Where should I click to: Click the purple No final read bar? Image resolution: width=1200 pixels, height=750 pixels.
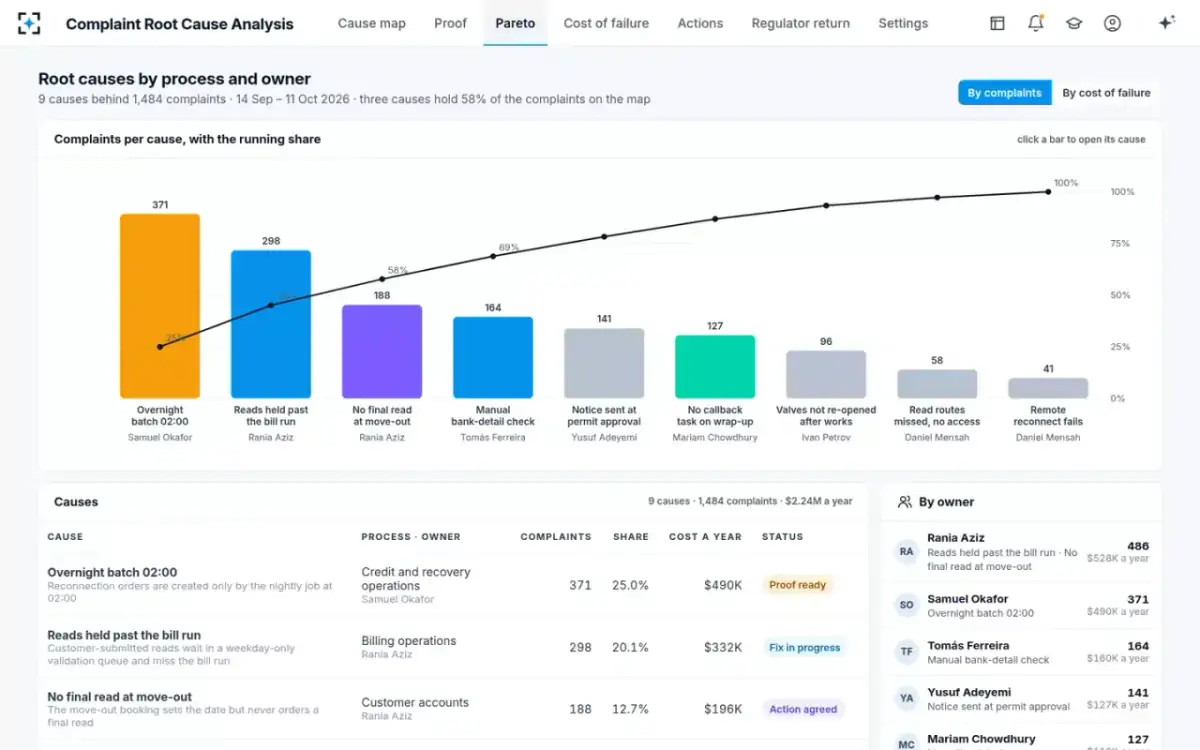(x=382, y=352)
